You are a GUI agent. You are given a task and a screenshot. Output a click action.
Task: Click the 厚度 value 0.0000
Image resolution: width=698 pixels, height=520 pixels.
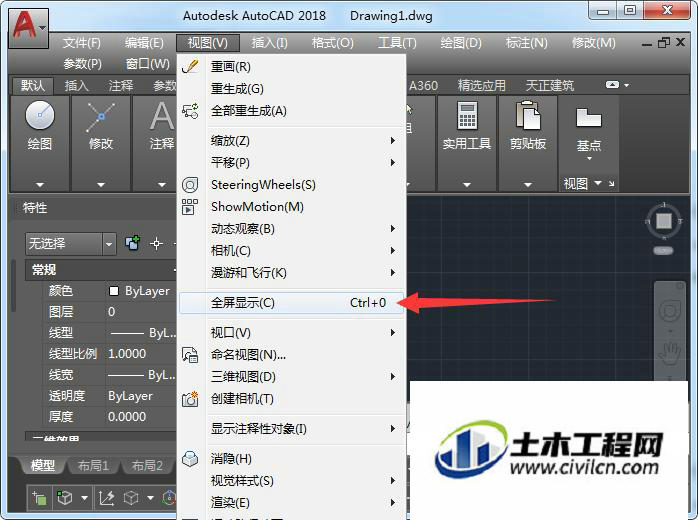127,417
